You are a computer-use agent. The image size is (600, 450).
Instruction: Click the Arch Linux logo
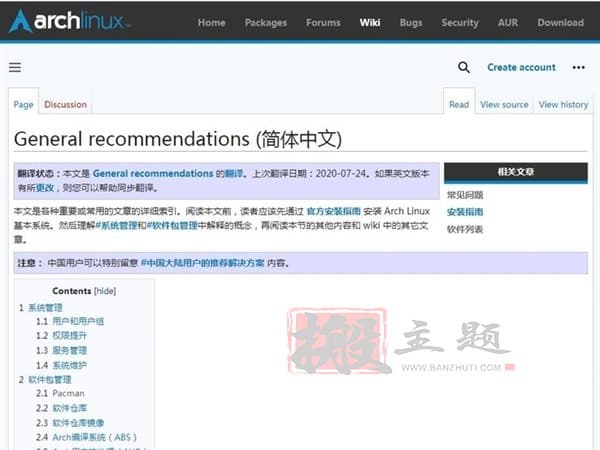click(69, 21)
